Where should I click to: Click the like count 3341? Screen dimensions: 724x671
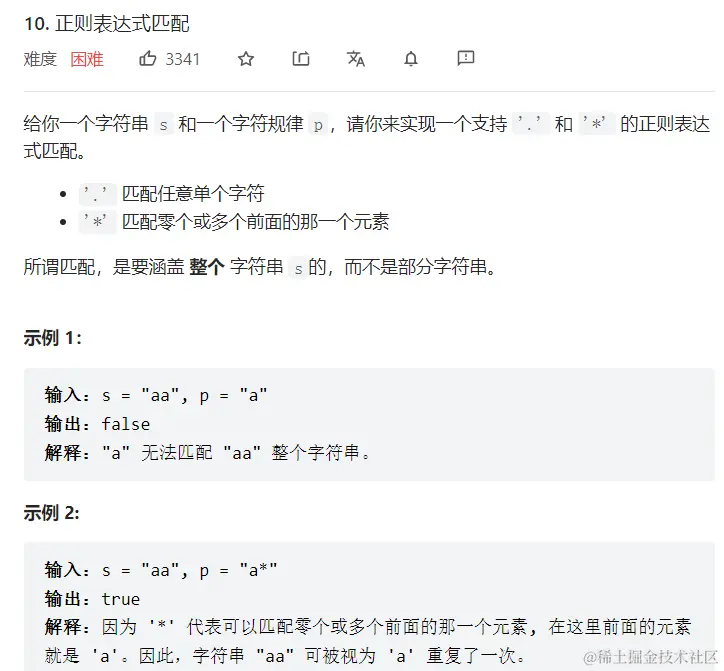(182, 59)
